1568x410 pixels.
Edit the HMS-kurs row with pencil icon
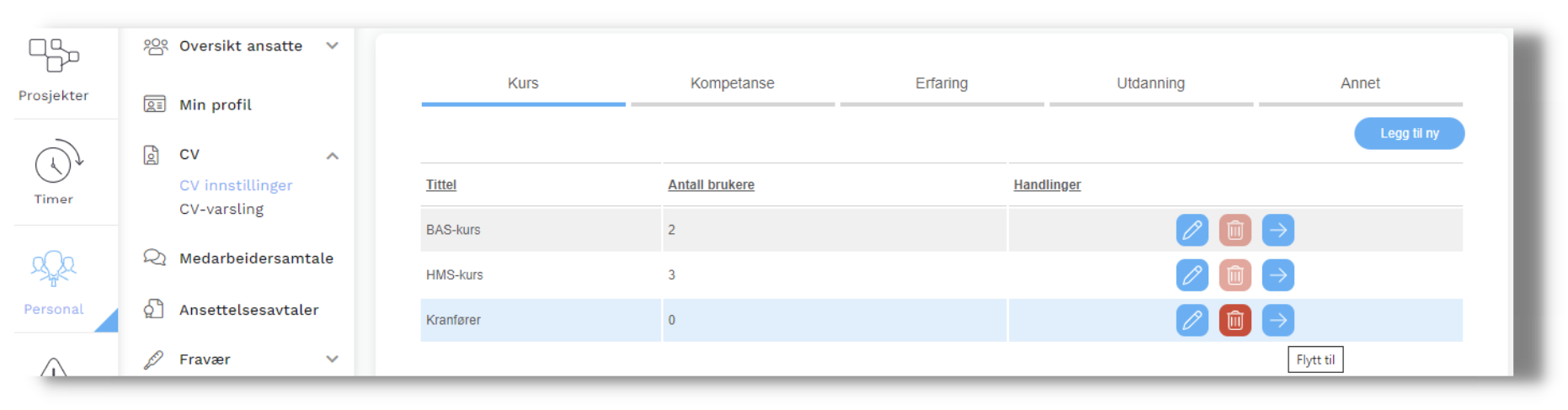click(1192, 275)
